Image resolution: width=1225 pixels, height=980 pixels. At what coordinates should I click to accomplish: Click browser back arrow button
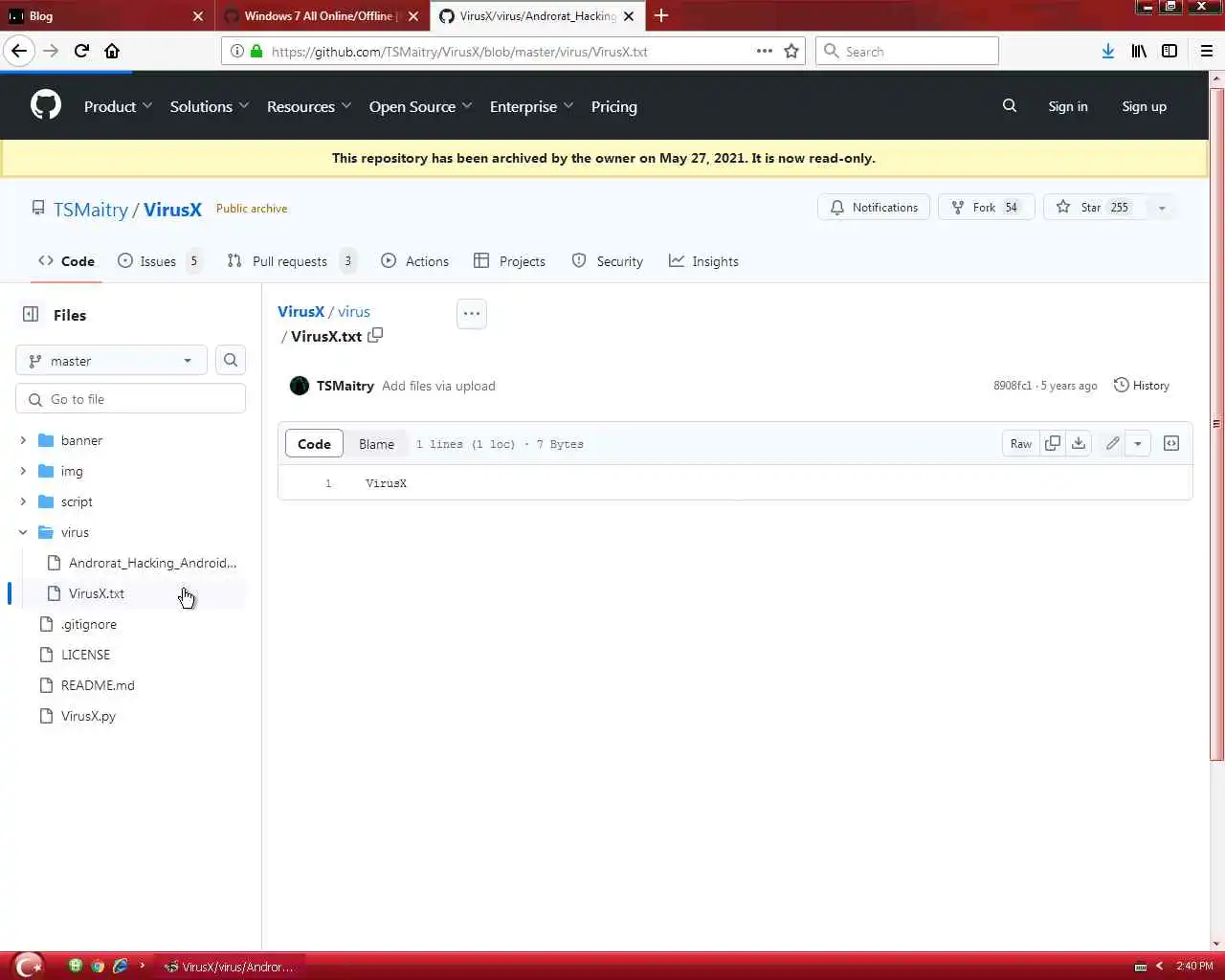click(19, 51)
